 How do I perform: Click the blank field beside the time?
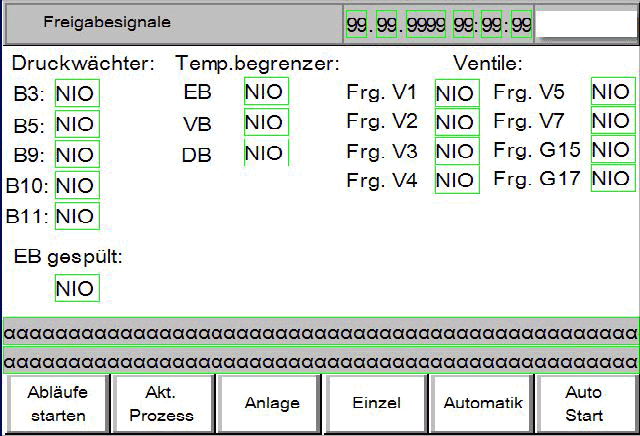[x=586, y=22]
